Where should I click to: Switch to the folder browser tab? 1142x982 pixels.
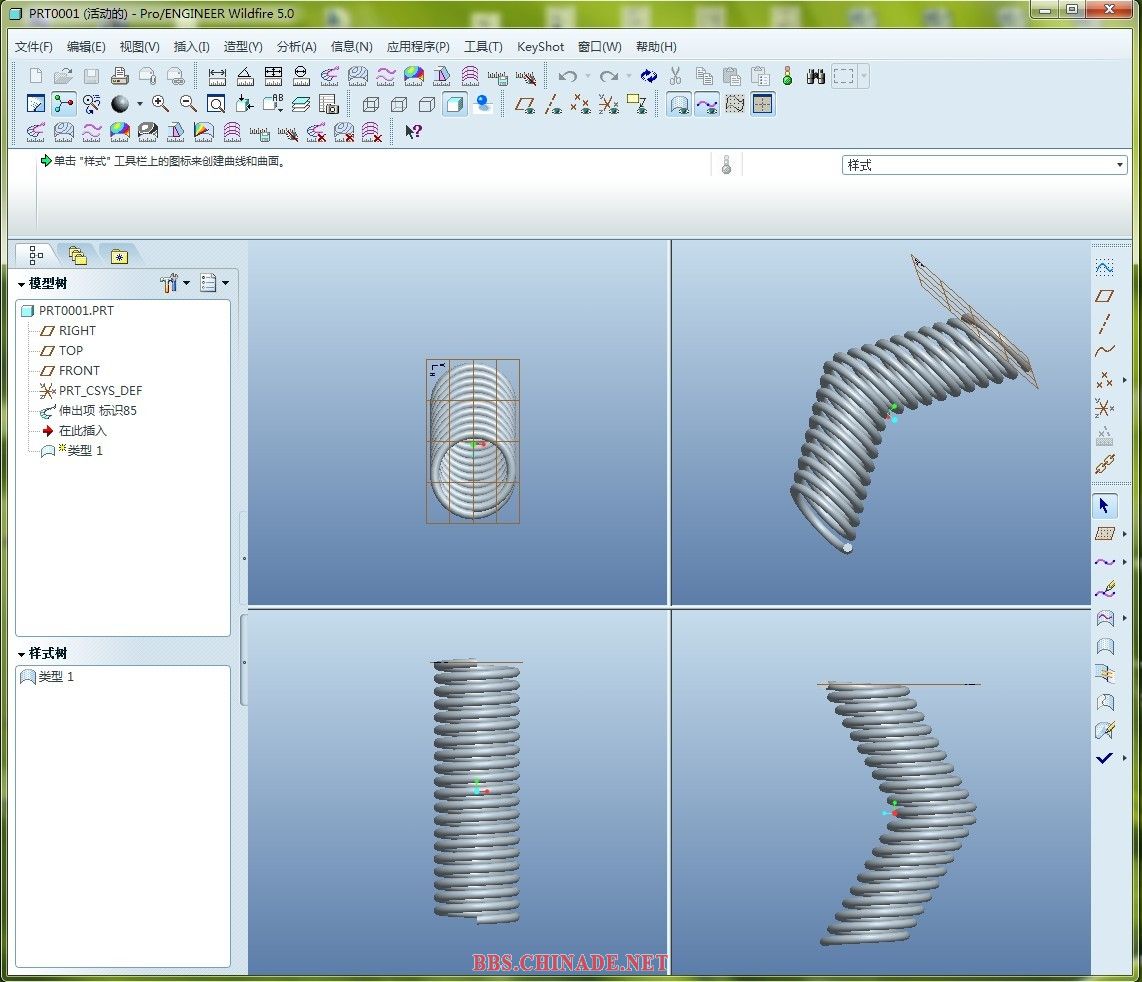(78, 256)
